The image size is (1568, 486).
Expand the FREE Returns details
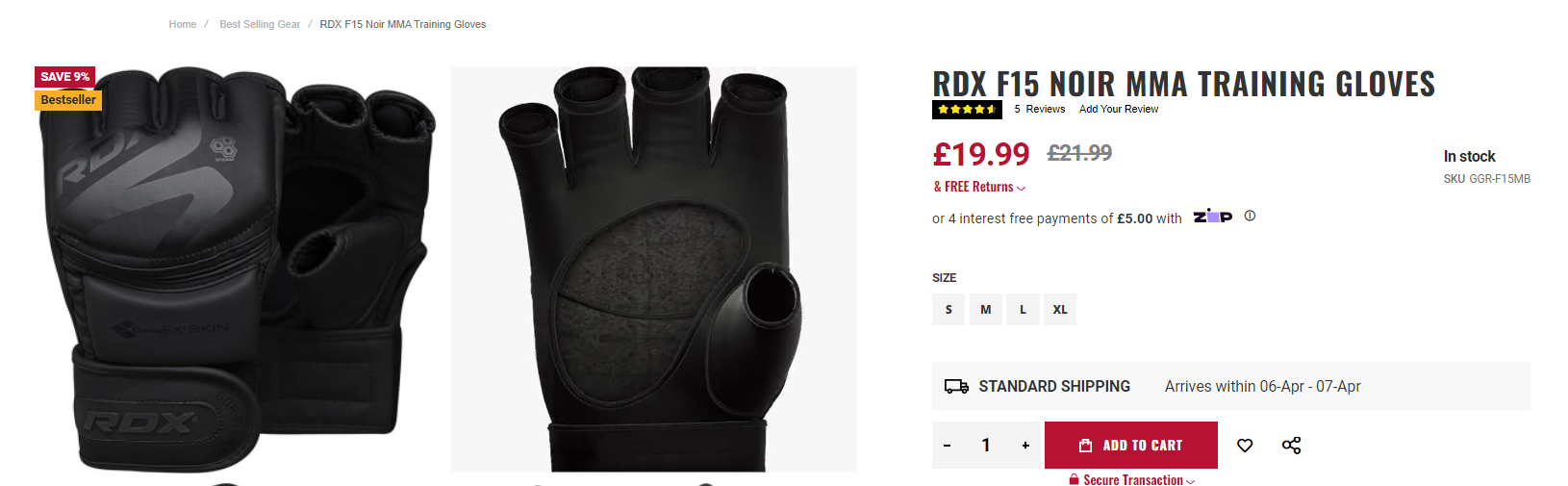979,187
